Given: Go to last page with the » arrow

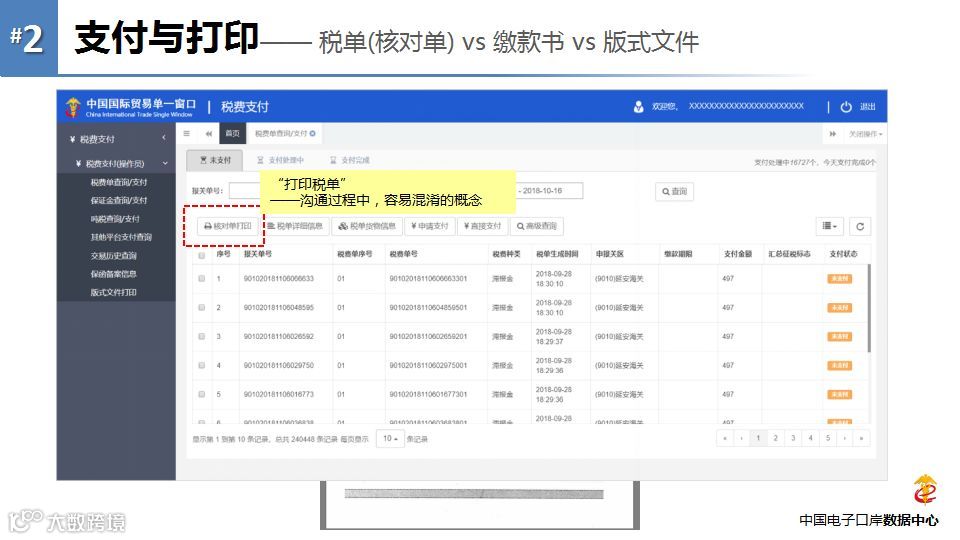Looking at the screenshot, I should point(861,438).
